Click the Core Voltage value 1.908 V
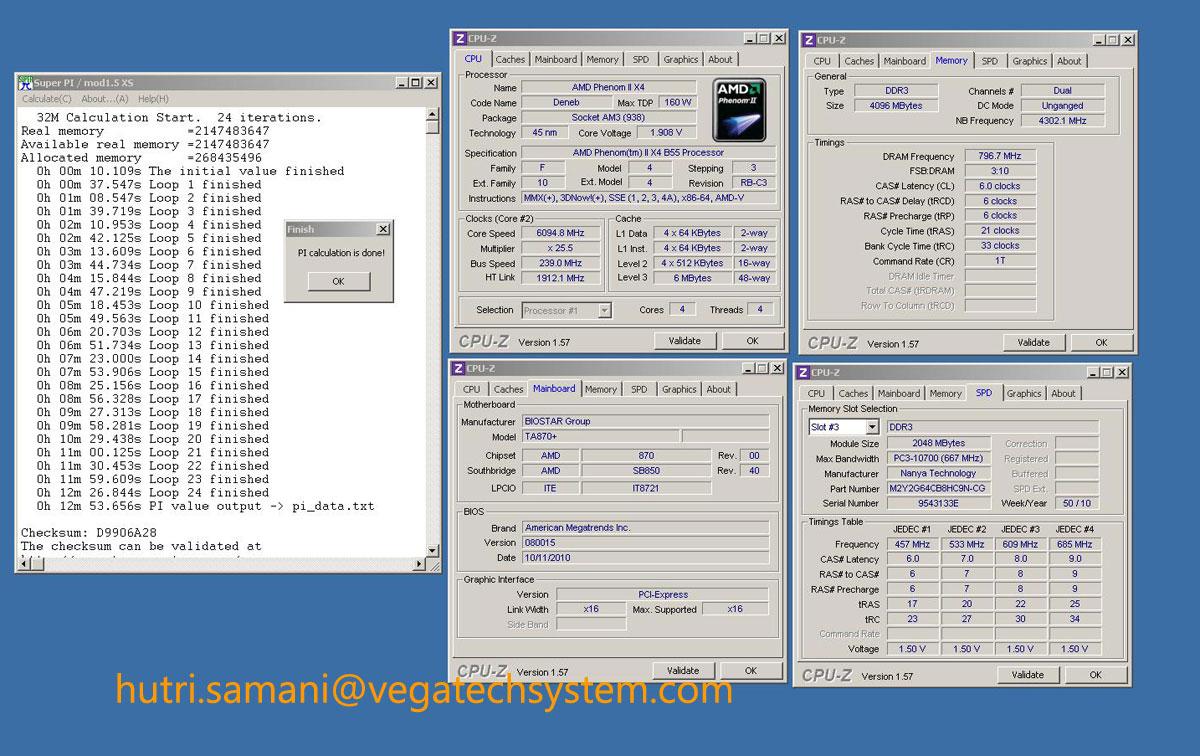 (665, 133)
